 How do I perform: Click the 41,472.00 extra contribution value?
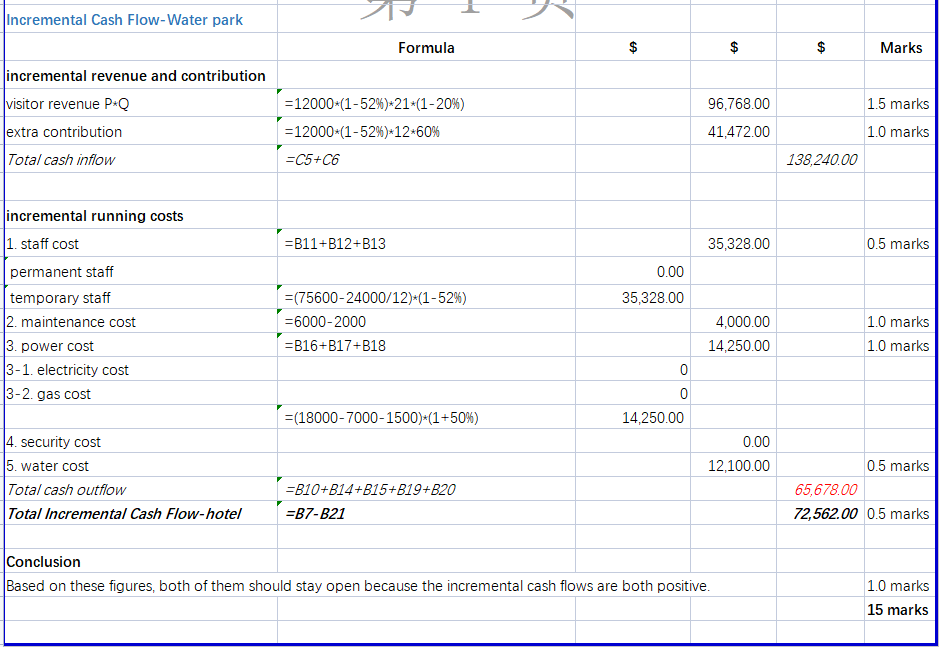click(x=739, y=132)
